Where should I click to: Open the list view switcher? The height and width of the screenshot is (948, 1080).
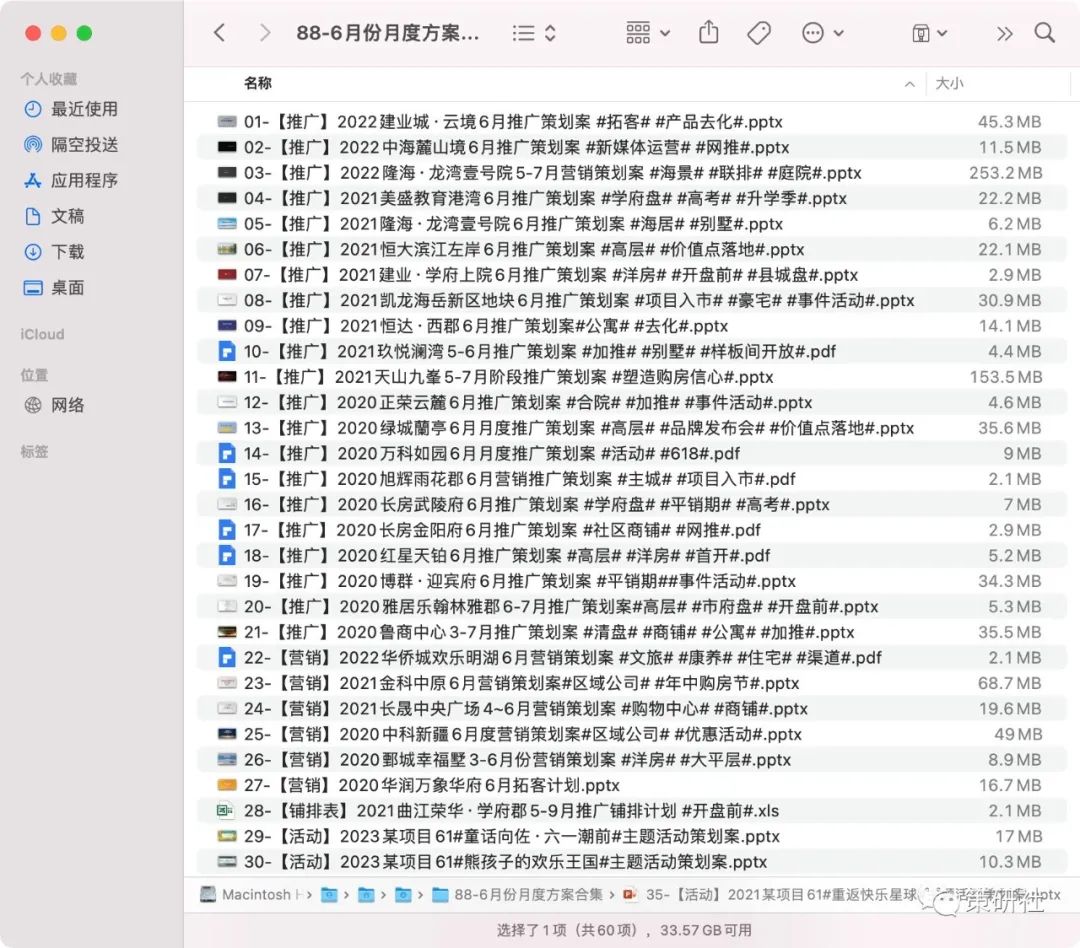(534, 33)
